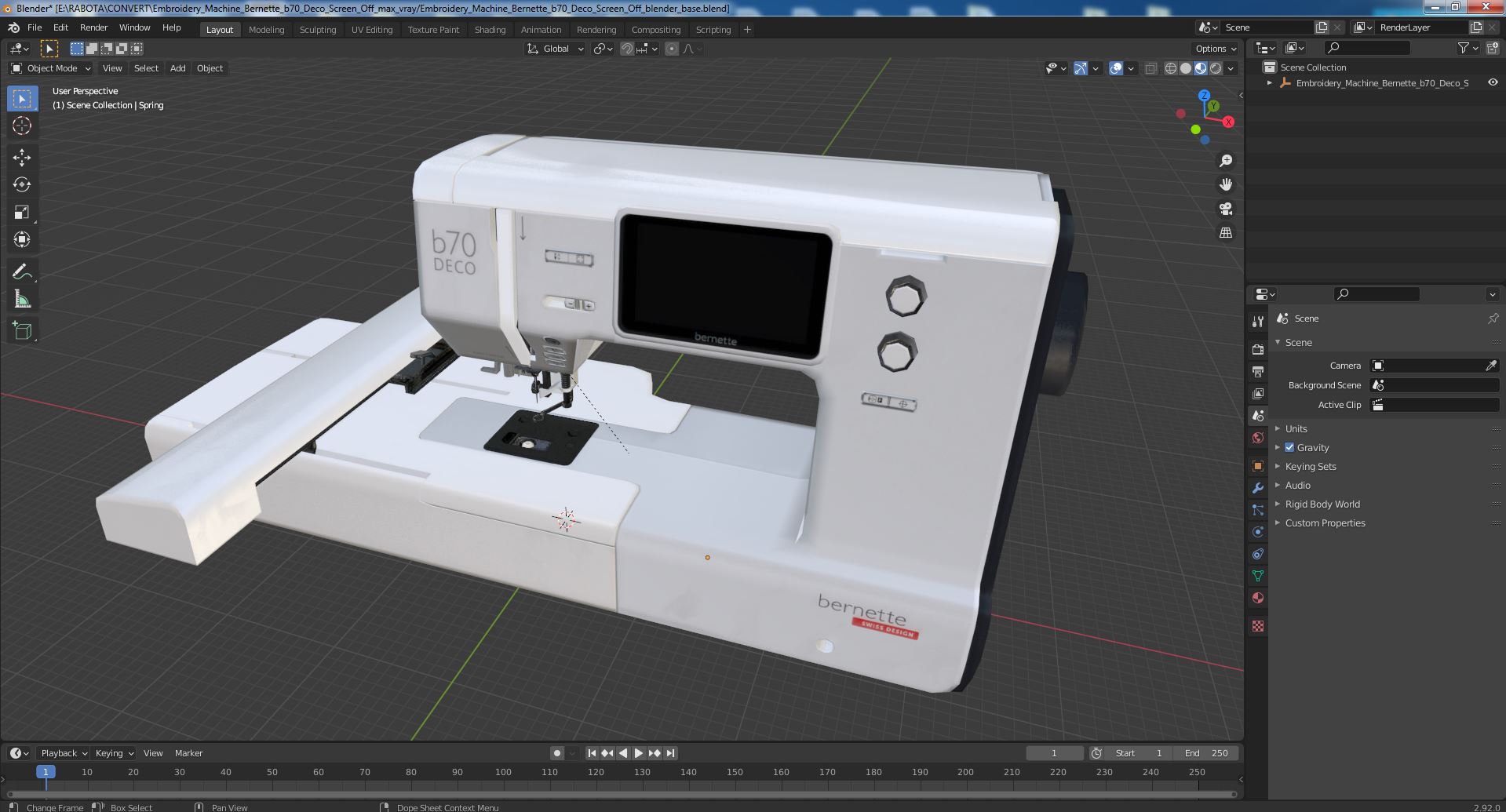The image size is (1506, 812).
Task: Open Keying popover in timeline
Action: pyautogui.click(x=114, y=753)
